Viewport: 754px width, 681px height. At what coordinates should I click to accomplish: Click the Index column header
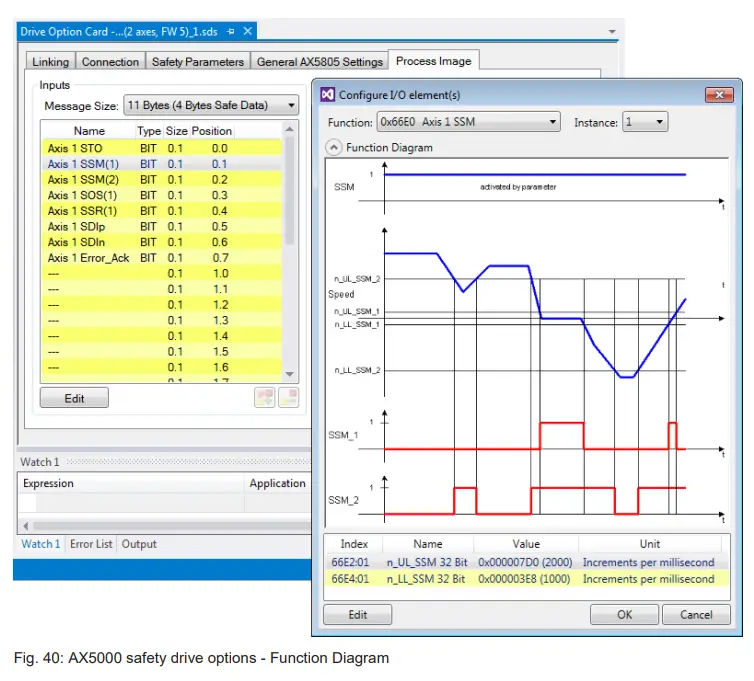pos(354,544)
